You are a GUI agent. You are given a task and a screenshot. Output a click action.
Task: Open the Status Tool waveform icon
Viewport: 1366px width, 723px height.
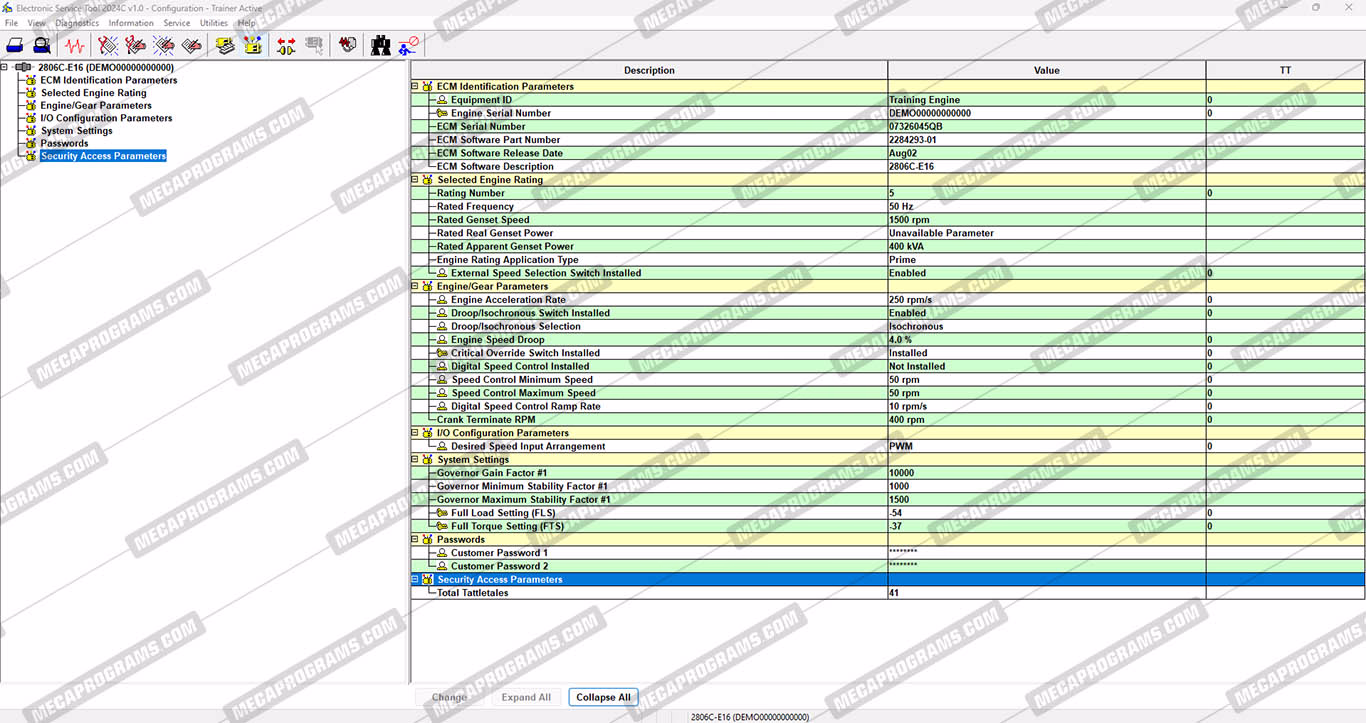click(x=74, y=45)
